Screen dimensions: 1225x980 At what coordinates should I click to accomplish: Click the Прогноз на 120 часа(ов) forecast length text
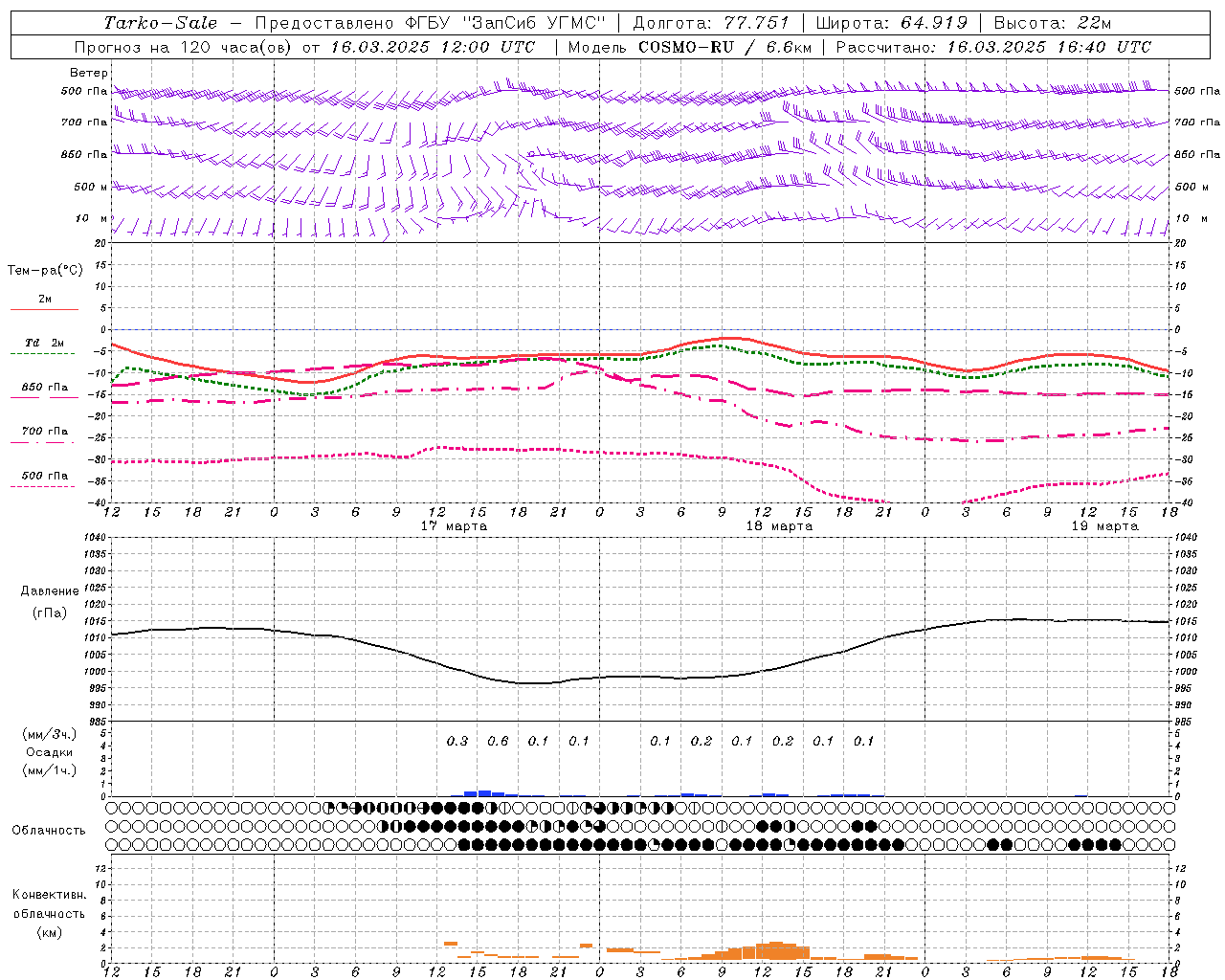[x=184, y=47]
